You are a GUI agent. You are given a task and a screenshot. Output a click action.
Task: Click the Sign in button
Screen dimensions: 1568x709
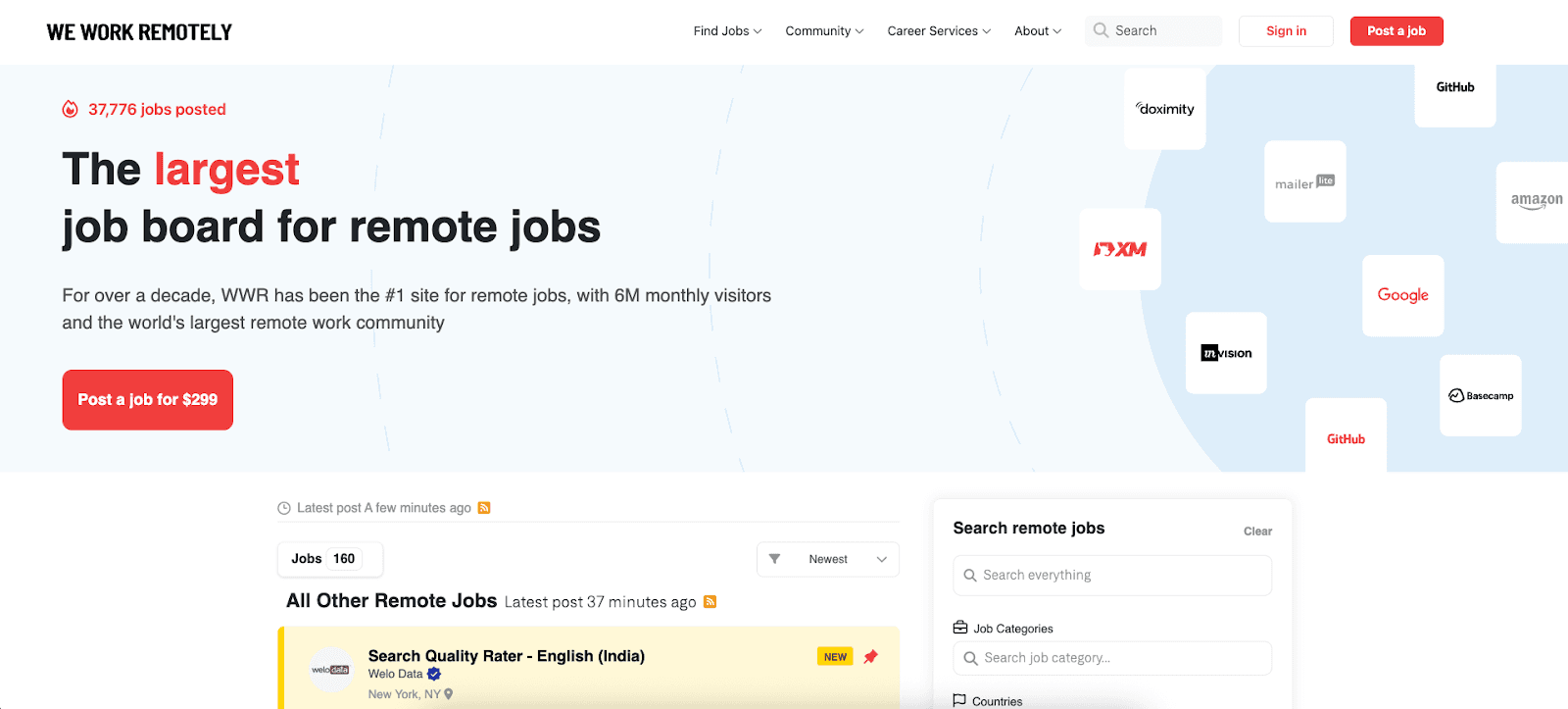[x=1285, y=30]
